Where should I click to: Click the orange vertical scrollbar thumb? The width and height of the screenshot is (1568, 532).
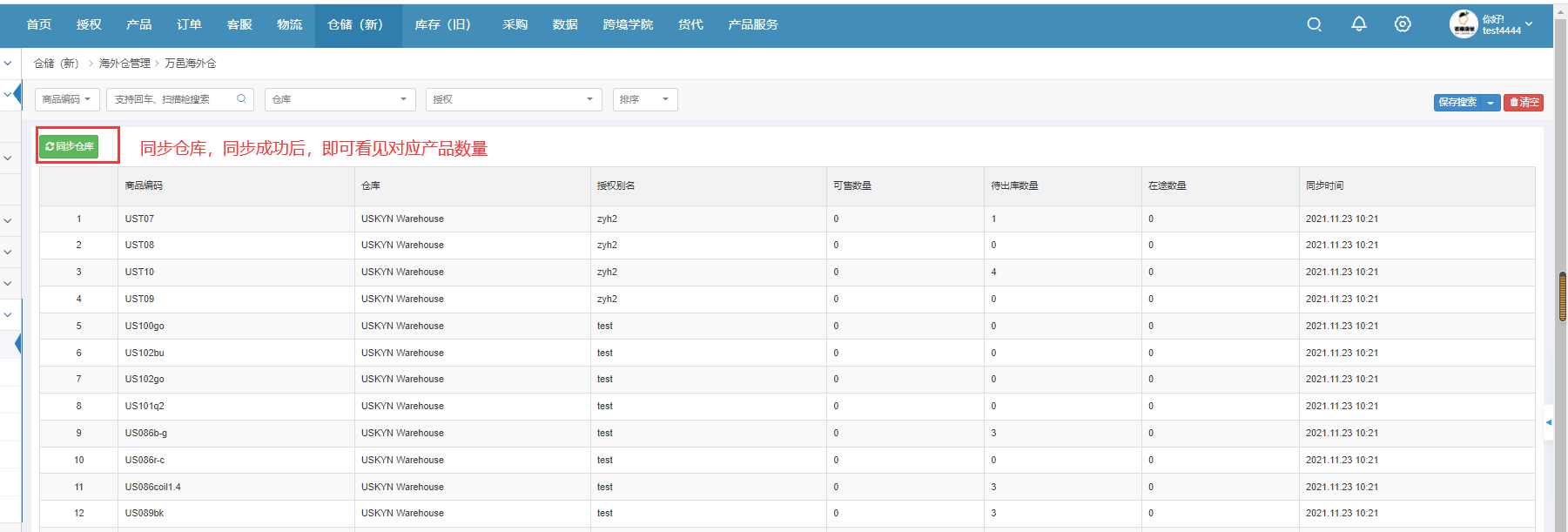1563,297
